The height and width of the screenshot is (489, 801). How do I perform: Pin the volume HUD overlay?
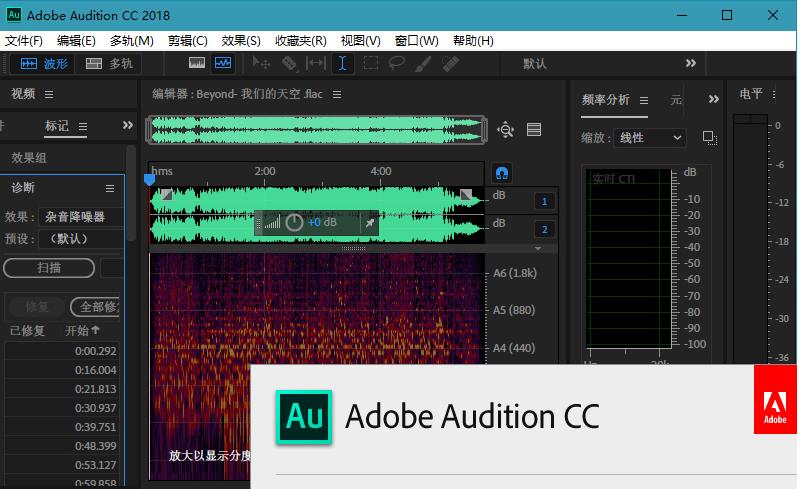[369, 223]
